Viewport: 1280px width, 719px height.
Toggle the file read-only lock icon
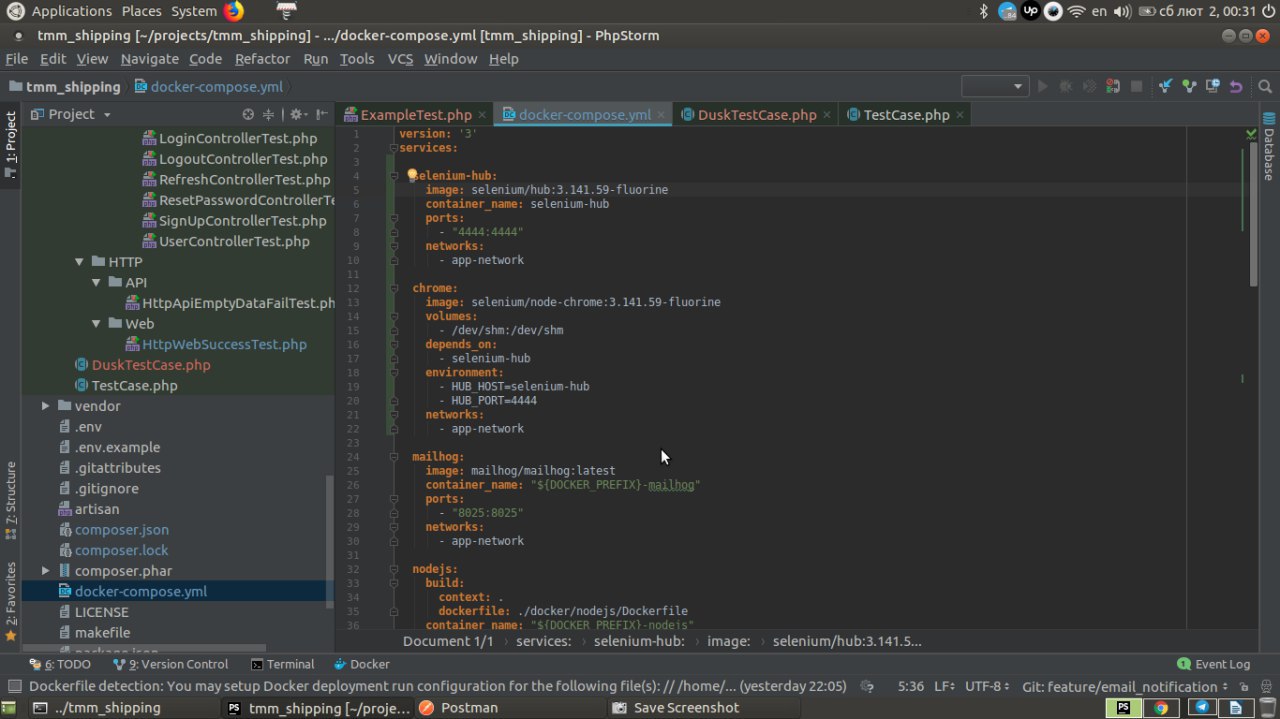(x=1246, y=687)
